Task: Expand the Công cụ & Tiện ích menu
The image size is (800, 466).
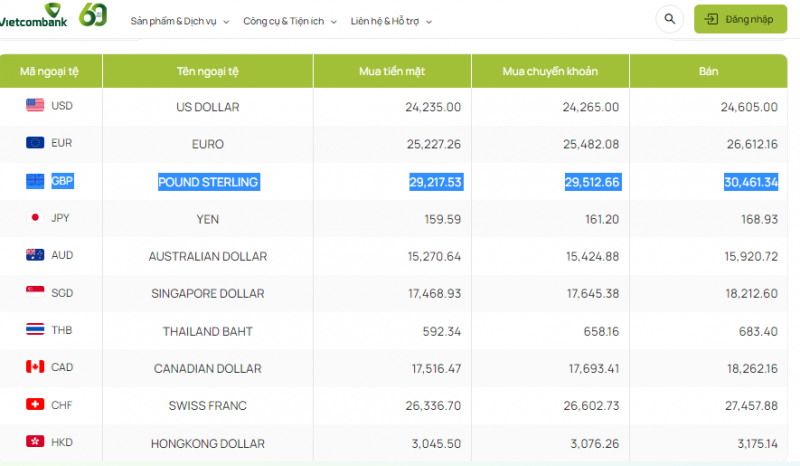Action: (x=290, y=21)
